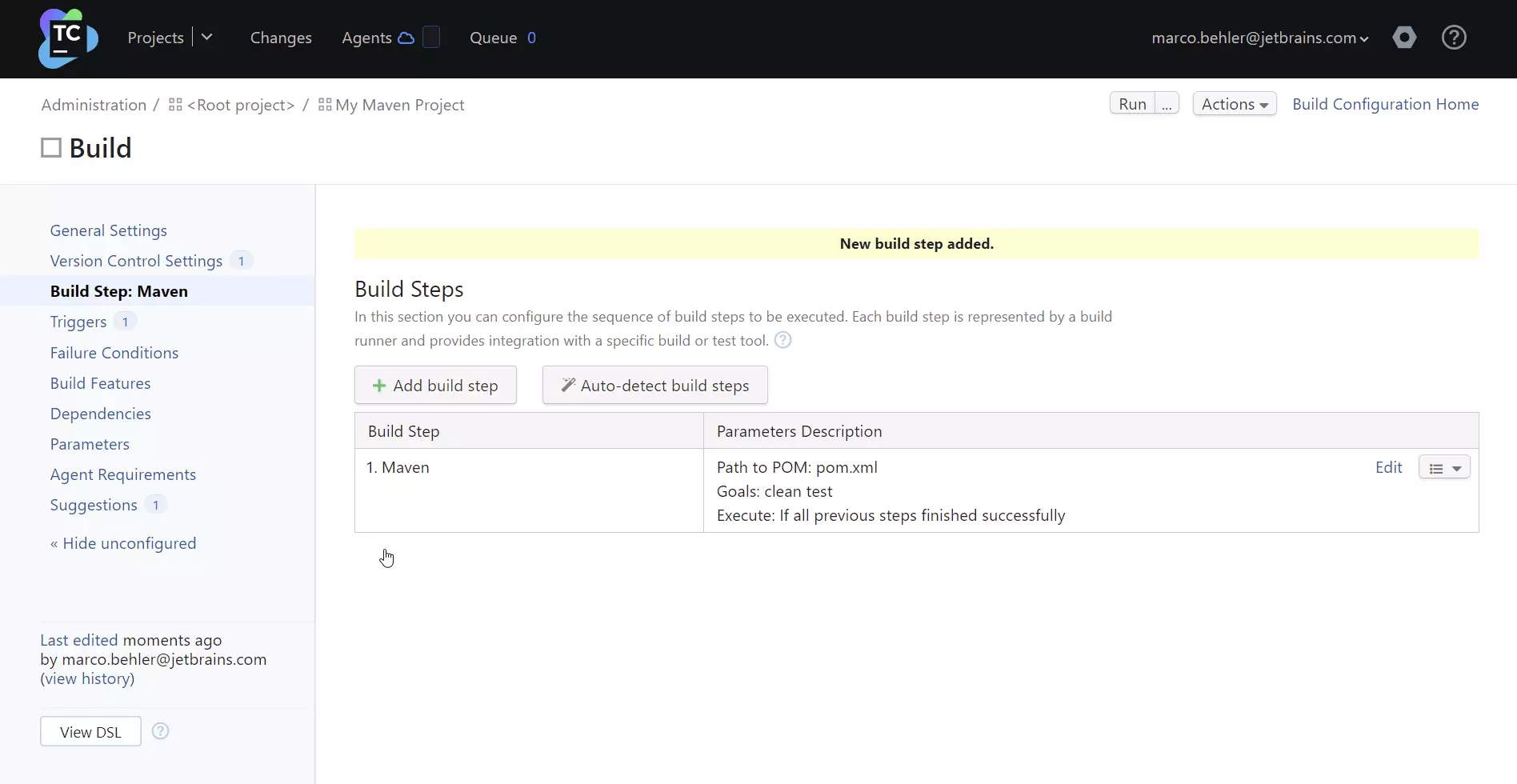Expand the Projects dropdown chevron

tap(206, 38)
